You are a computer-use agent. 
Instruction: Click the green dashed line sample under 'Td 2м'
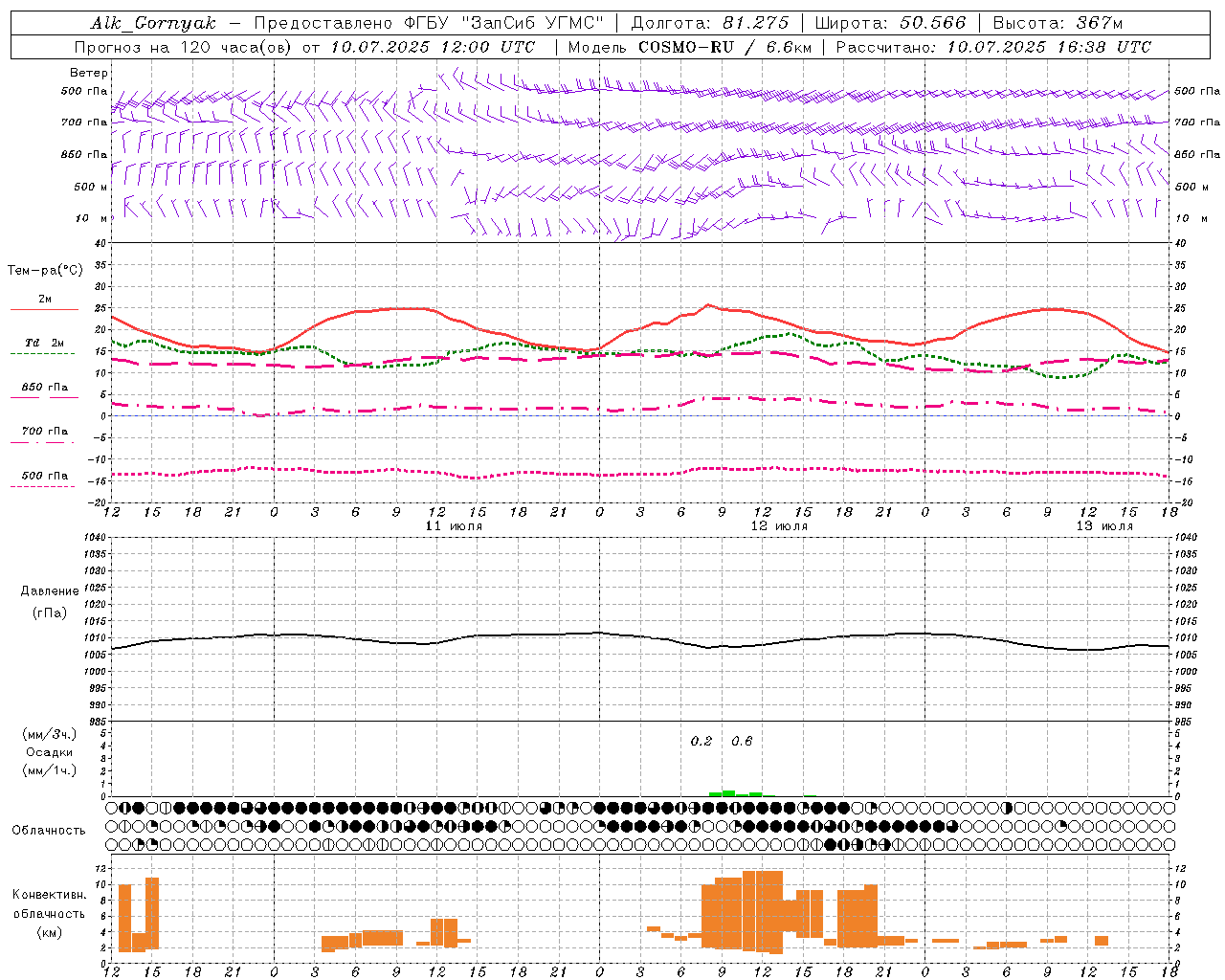42,354
